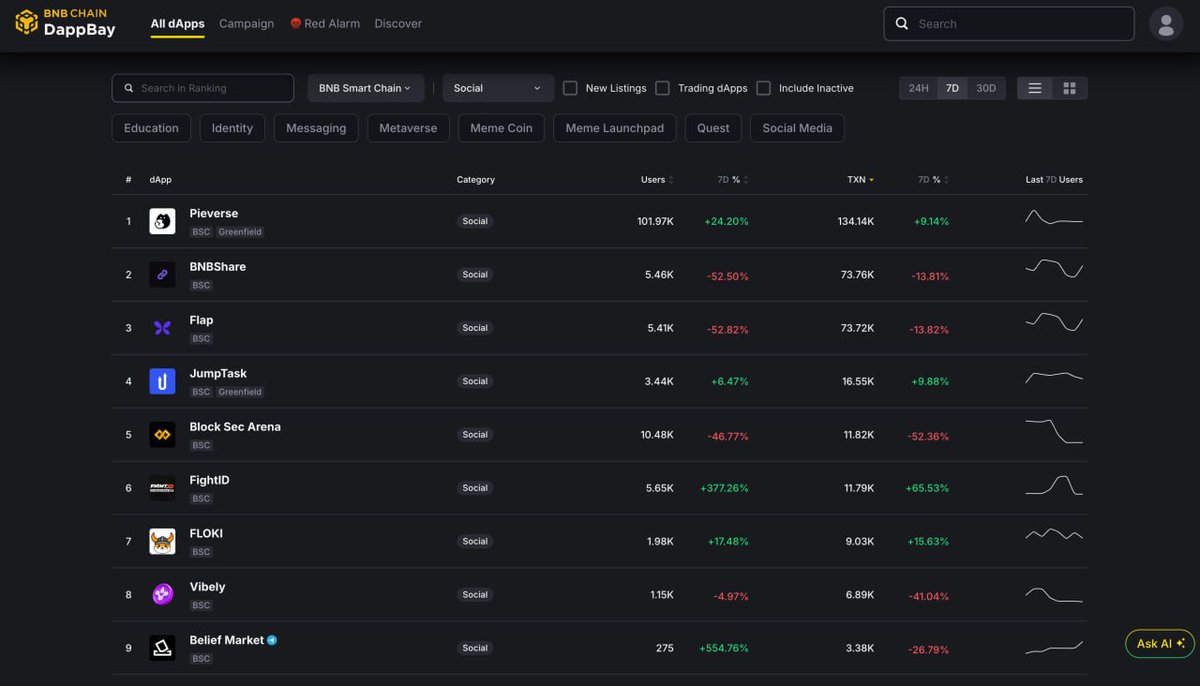The height and width of the screenshot is (686, 1200).
Task: Enable New Listings checkbox
Action: [x=570, y=88]
